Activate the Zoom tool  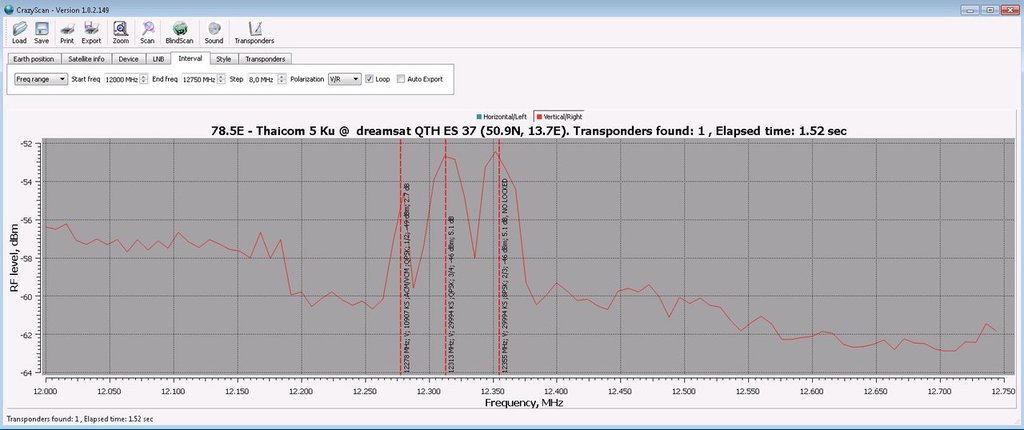pos(120,33)
